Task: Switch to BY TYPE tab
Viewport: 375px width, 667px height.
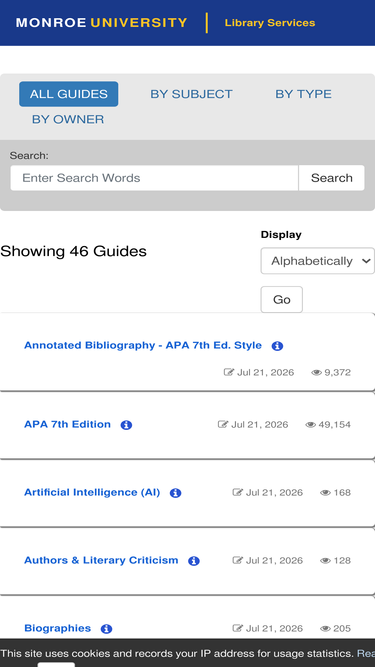Action: (303, 94)
